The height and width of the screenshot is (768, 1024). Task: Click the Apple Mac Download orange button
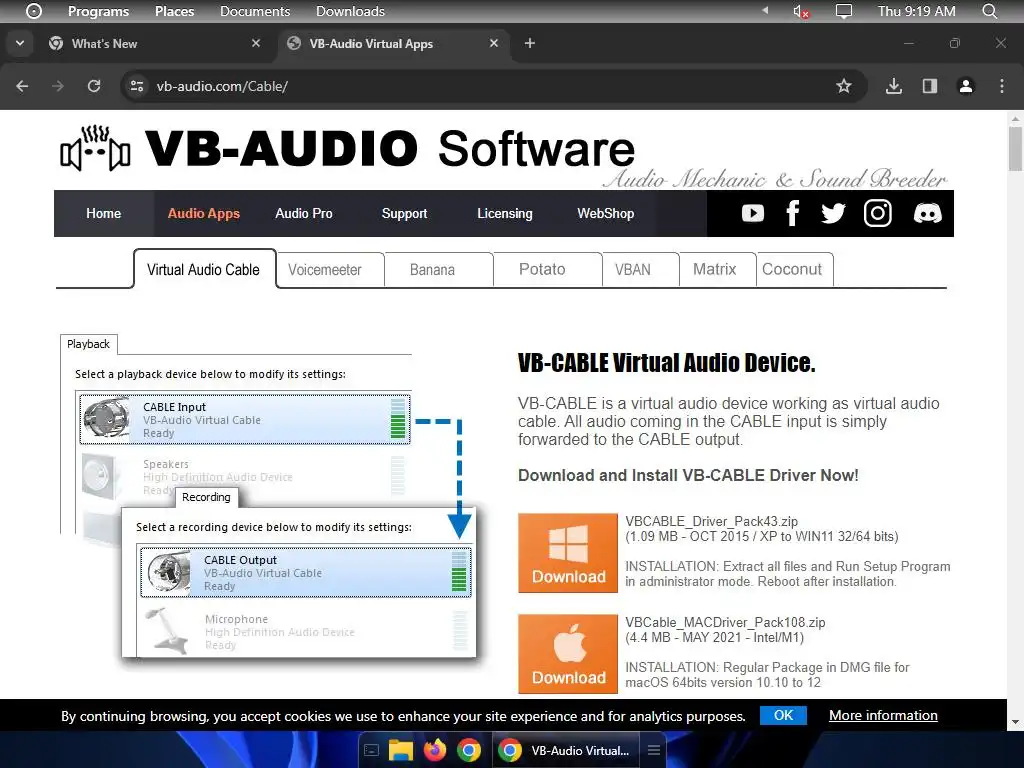tap(568, 654)
